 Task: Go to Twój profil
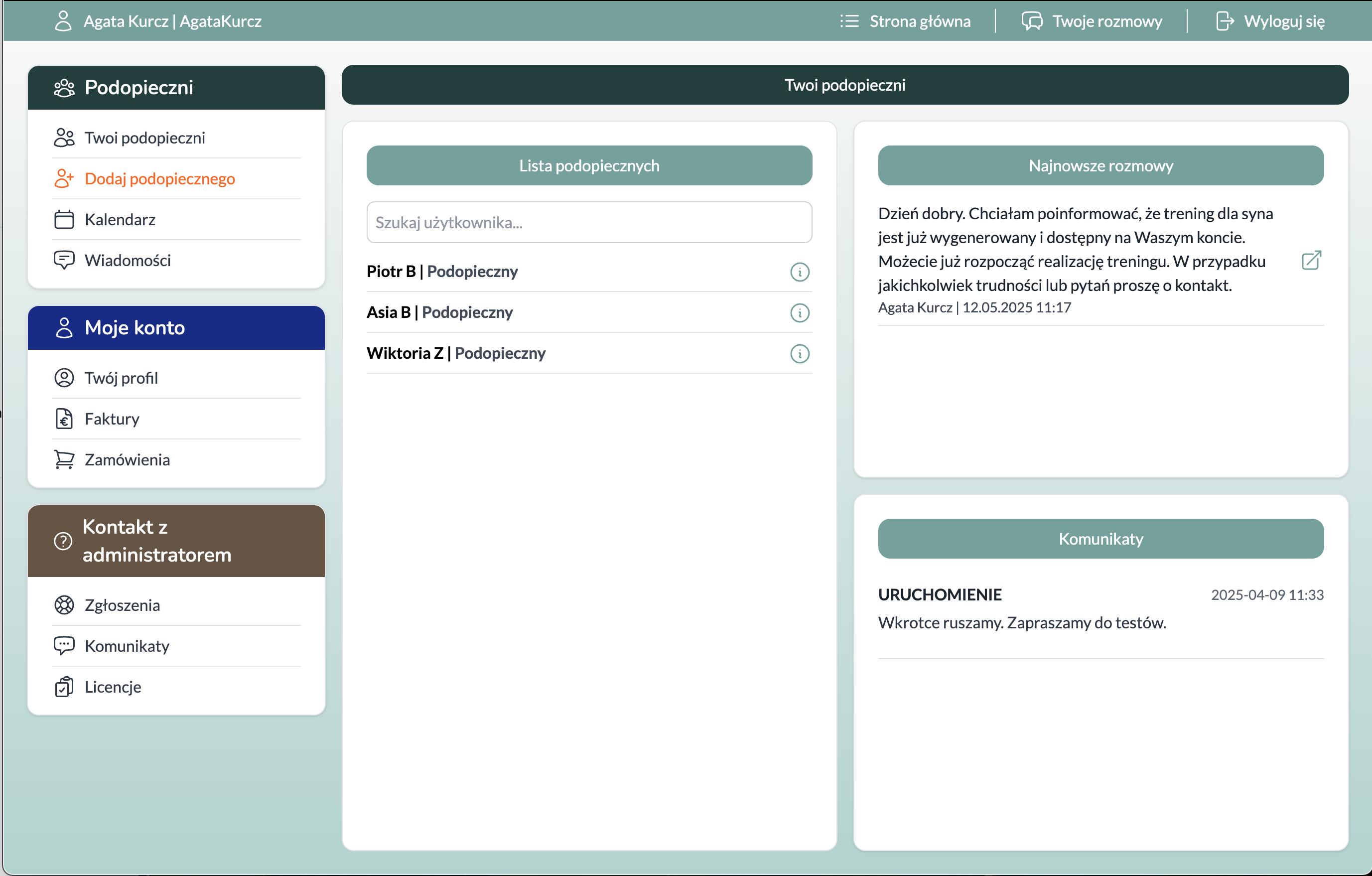pyautogui.click(x=121, y=378)
